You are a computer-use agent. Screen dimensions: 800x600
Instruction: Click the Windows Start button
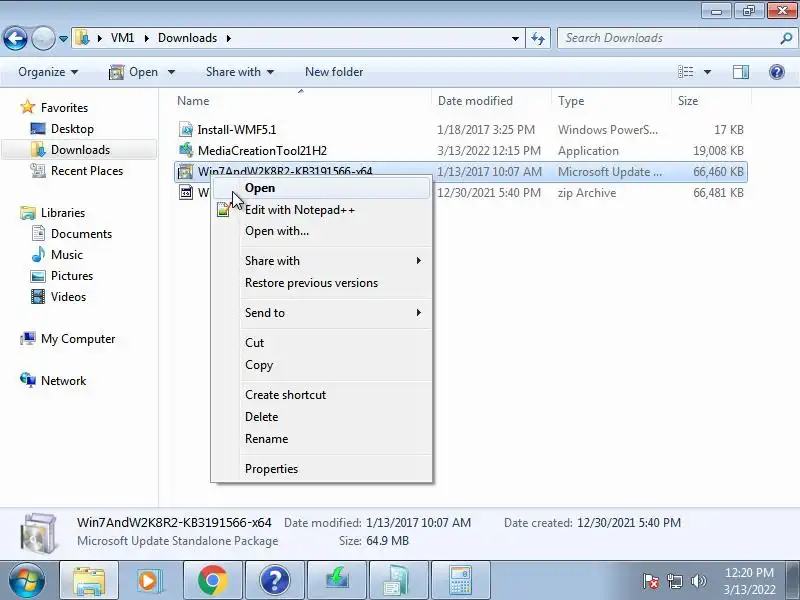click(27, 580)
